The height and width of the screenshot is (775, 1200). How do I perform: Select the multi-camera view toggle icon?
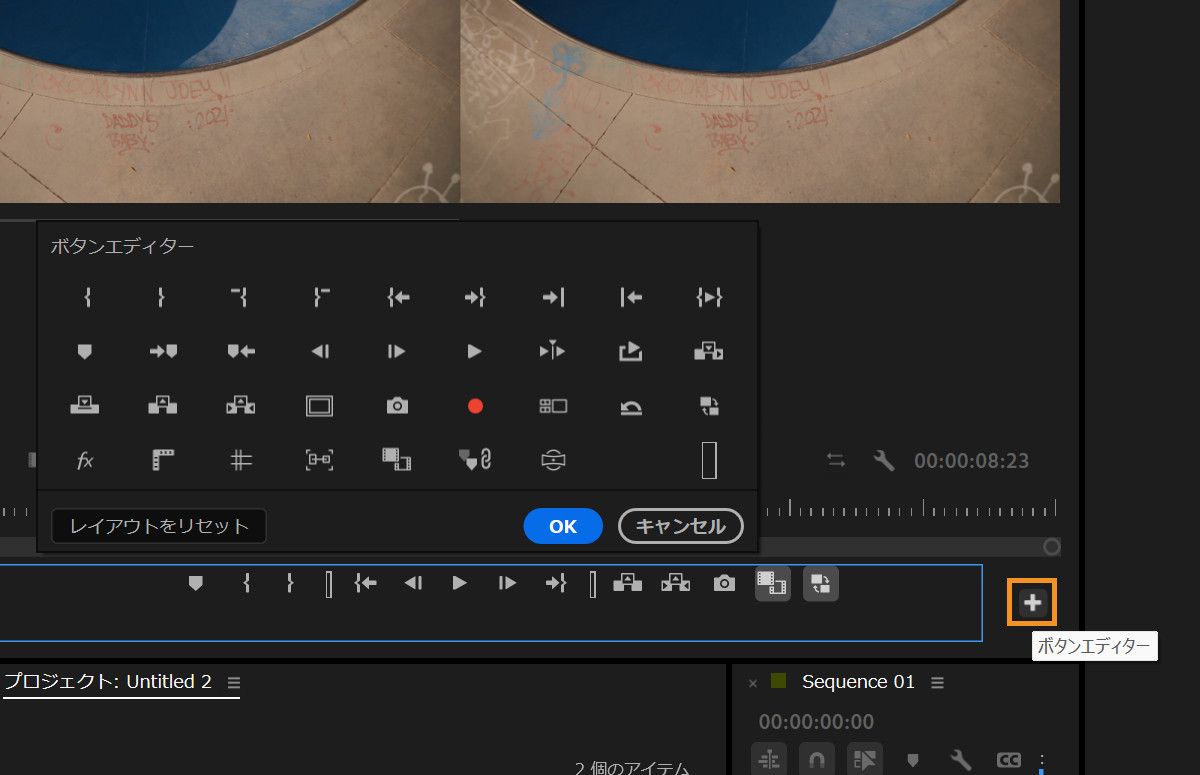(553, 406)
